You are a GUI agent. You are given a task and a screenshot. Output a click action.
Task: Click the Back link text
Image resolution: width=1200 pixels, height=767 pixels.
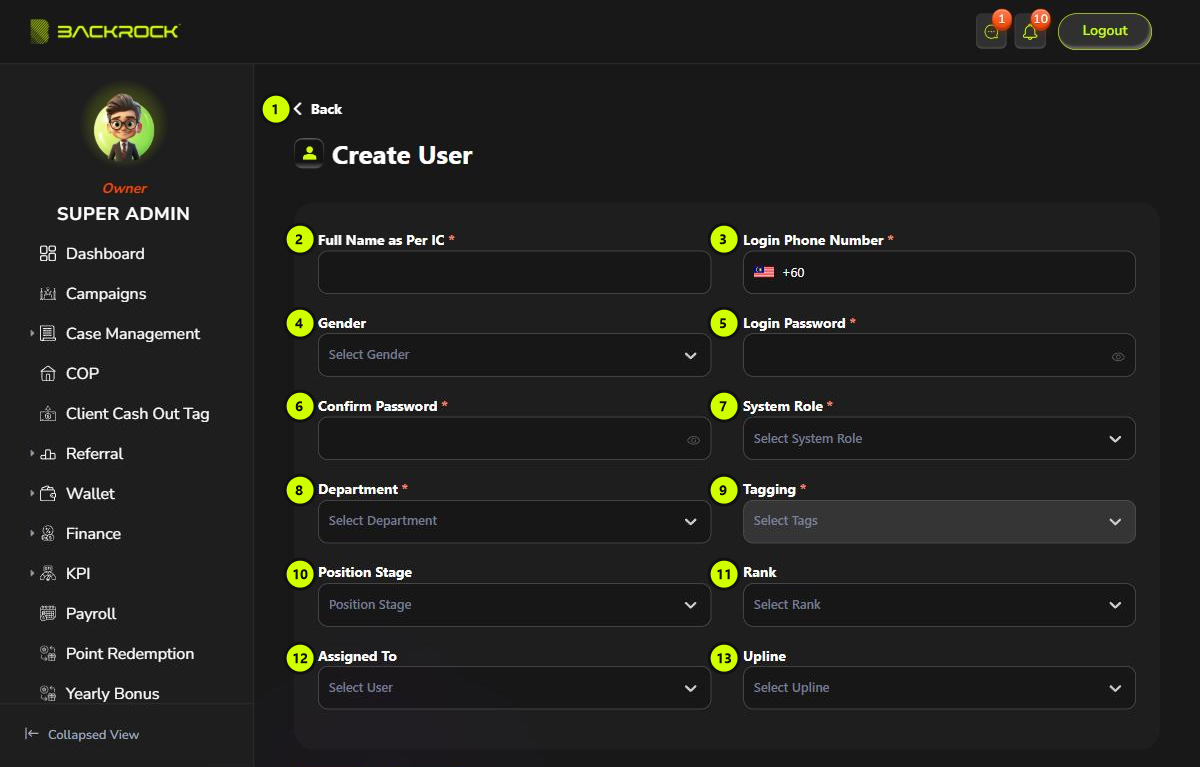click(x=326, y=109)
